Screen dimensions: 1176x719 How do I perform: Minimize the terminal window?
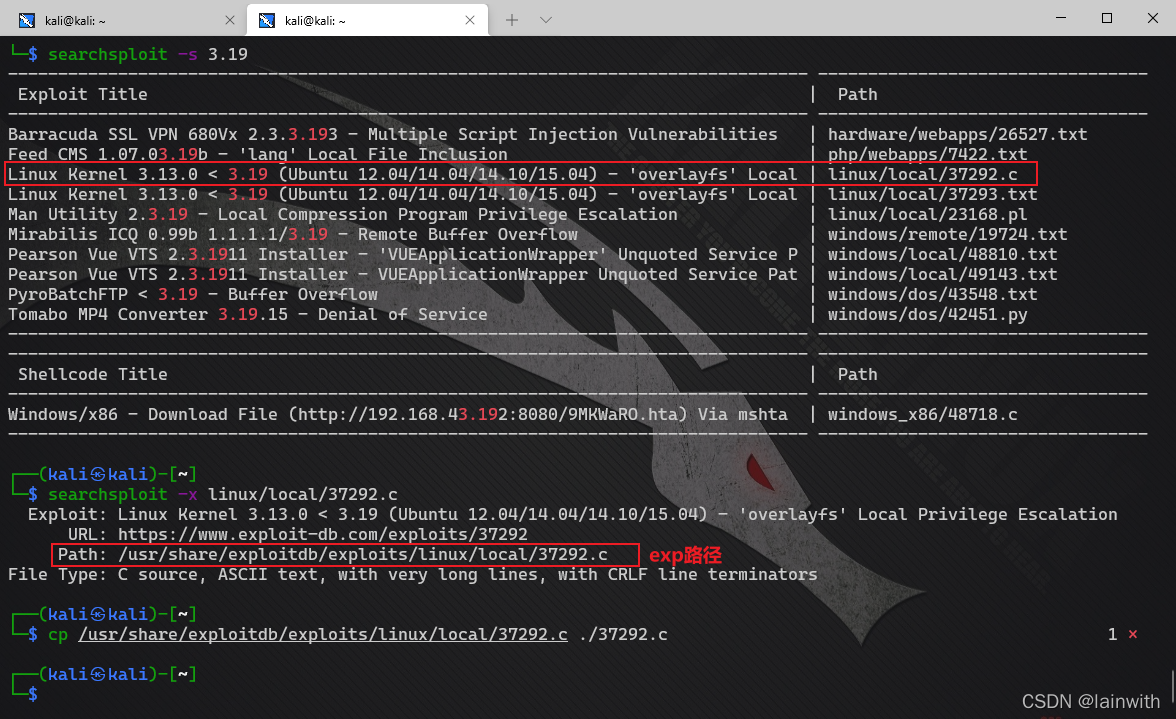(x=1060, y=17)
